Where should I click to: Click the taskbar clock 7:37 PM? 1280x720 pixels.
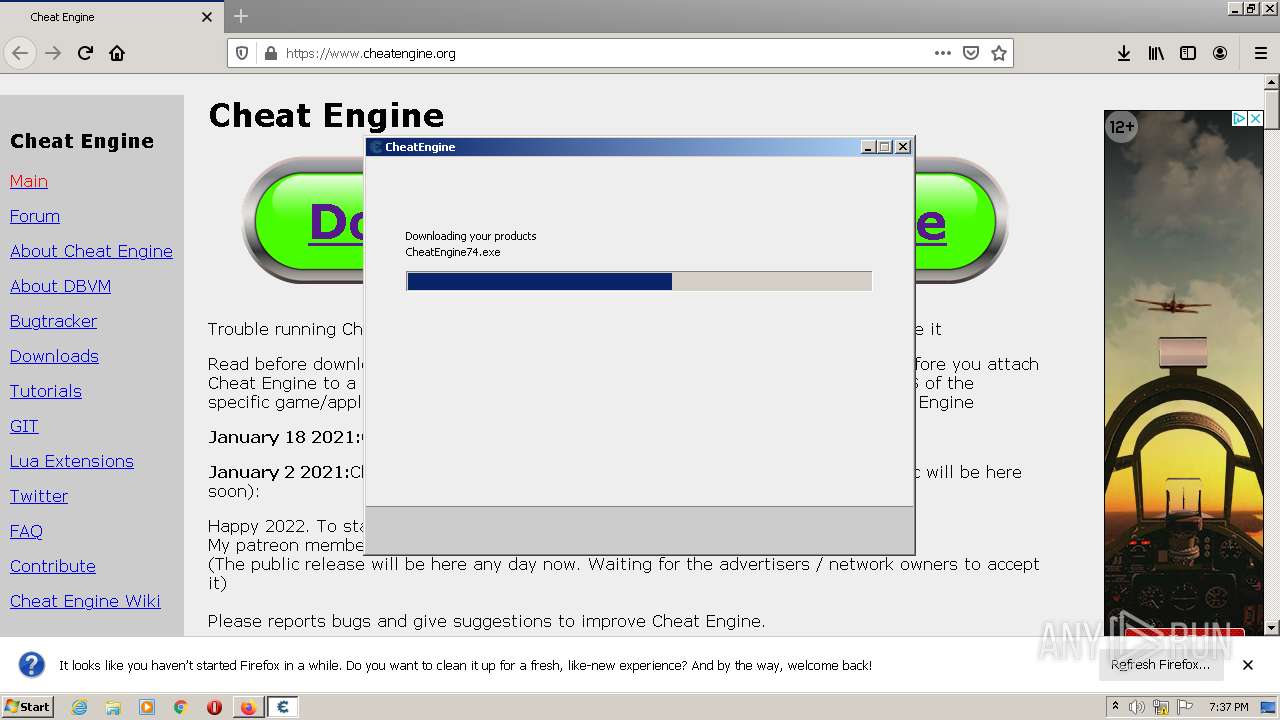coord(1229,707)
